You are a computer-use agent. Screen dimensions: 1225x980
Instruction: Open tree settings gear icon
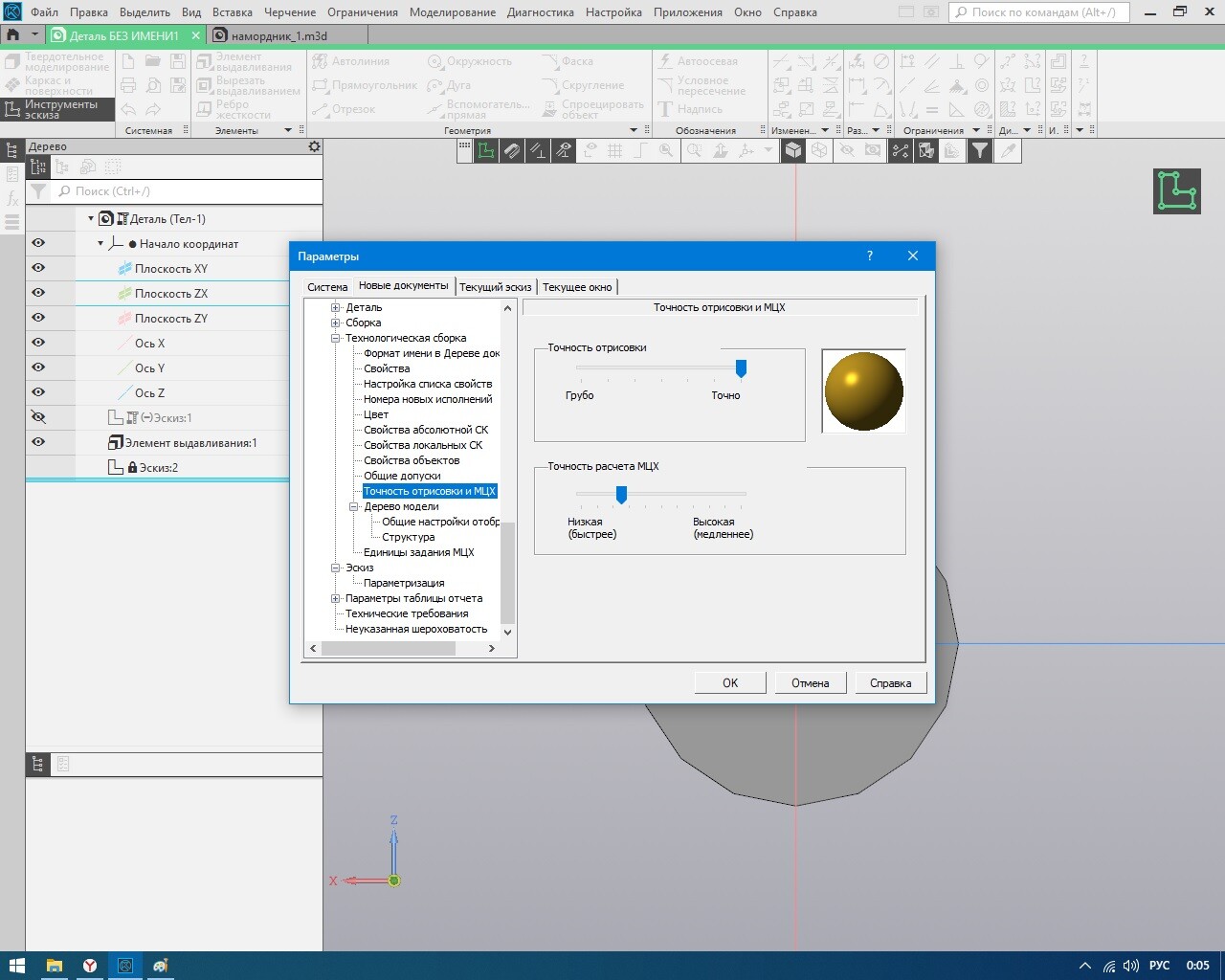[314, 146]
